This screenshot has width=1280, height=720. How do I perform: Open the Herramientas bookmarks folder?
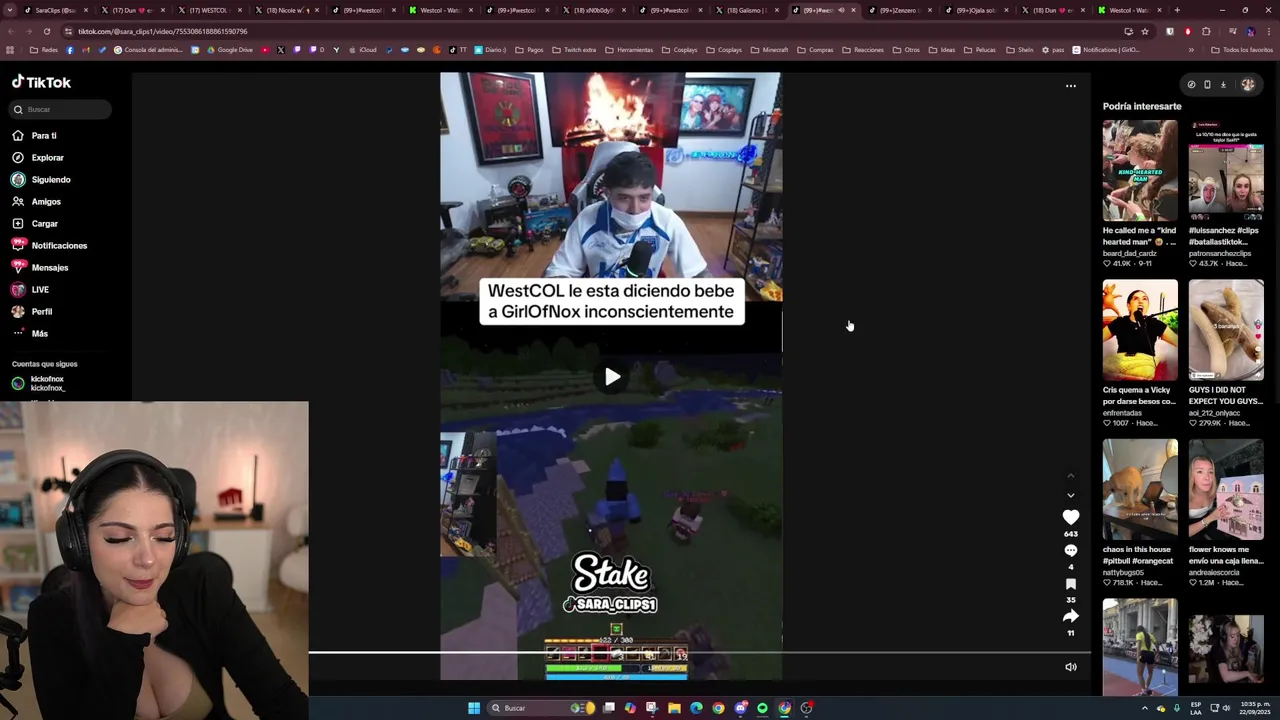pyautogui.click(x=629, y=50)
